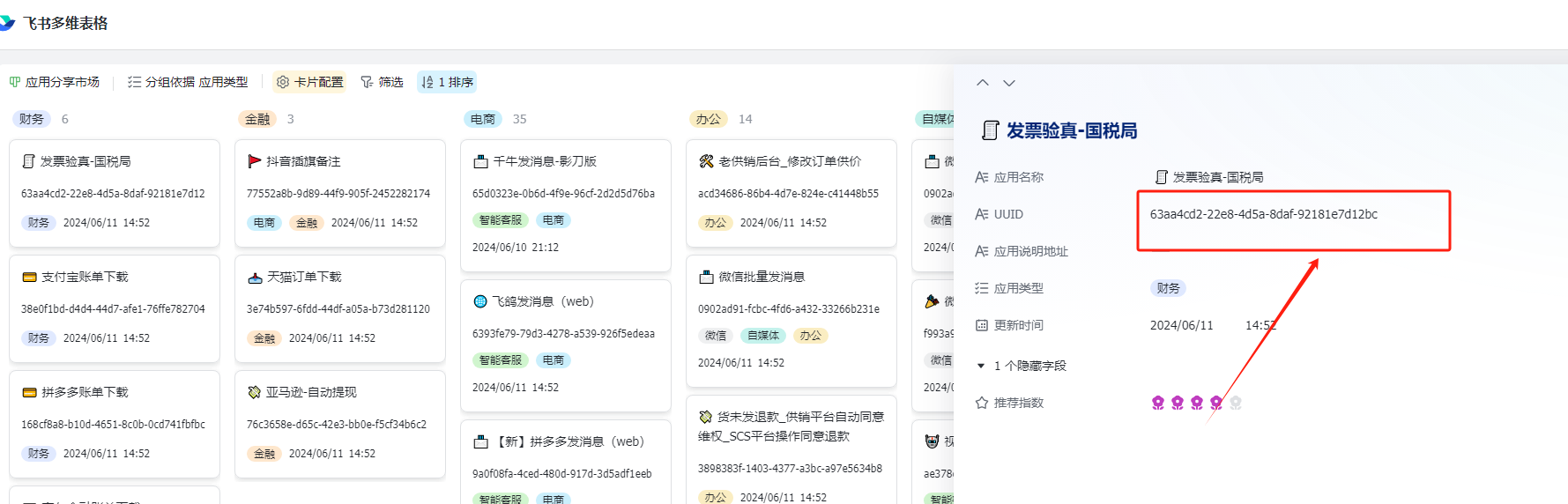Open 分组依据 应用类型 grouping menu
This screenshot has height=504, width=1568.
click(188, 82)
